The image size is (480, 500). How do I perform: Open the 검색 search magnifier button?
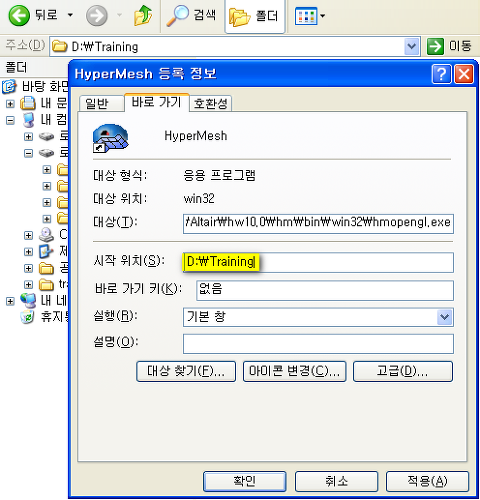click(191, 15)
